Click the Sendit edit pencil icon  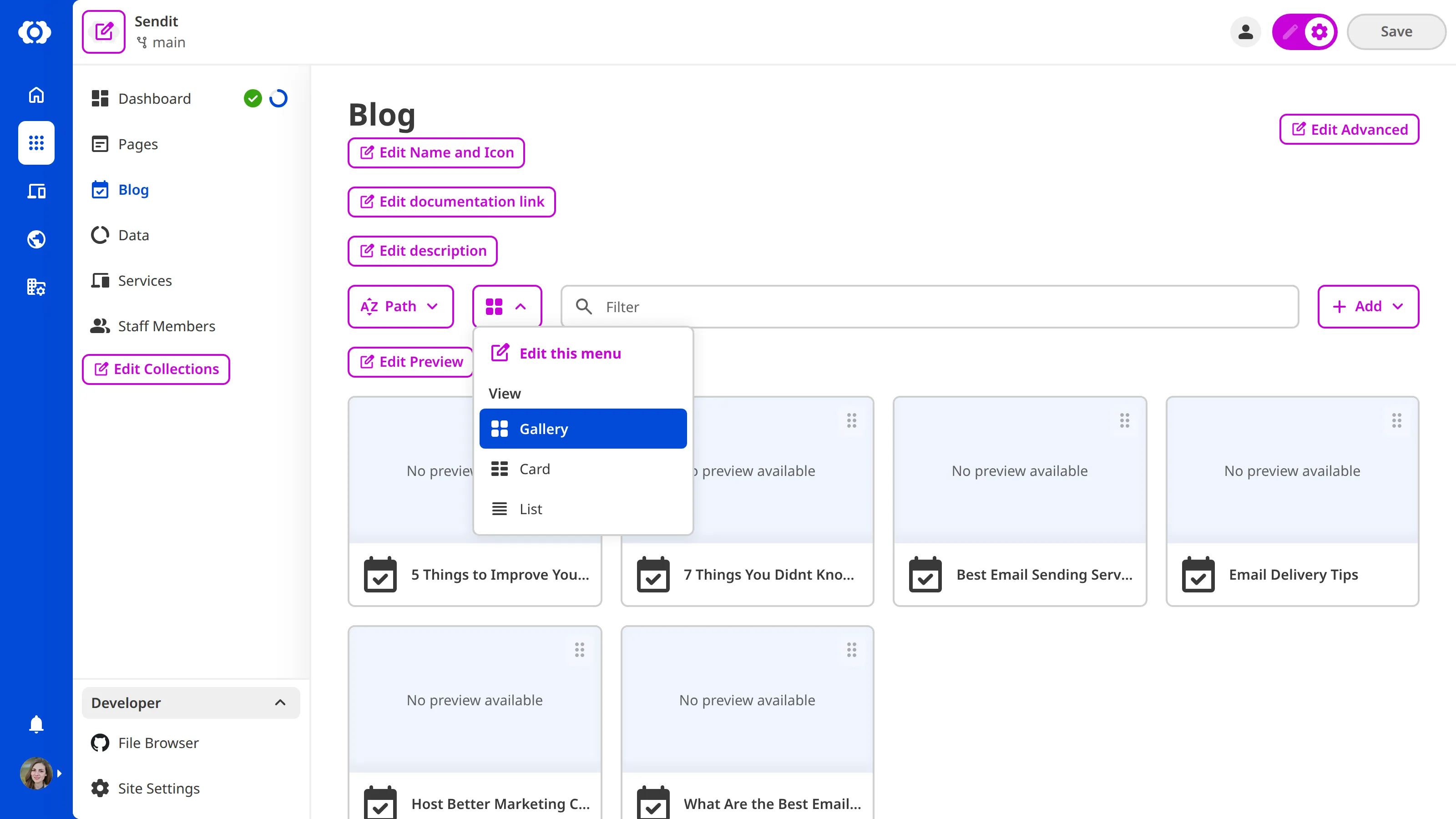pos(103,31)
